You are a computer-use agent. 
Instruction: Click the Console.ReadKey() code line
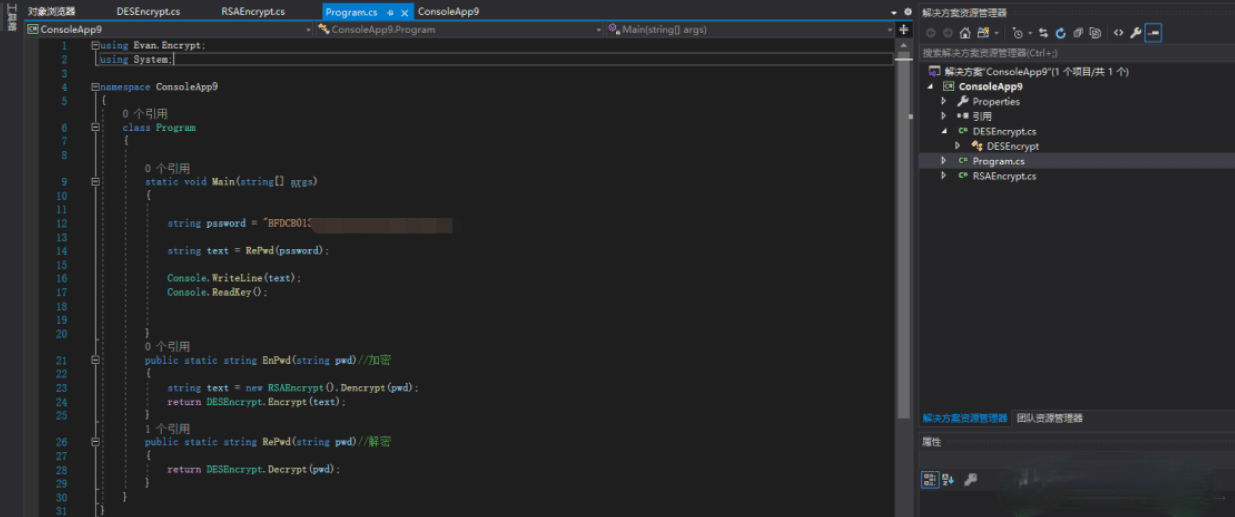click(x=217, y=292)
